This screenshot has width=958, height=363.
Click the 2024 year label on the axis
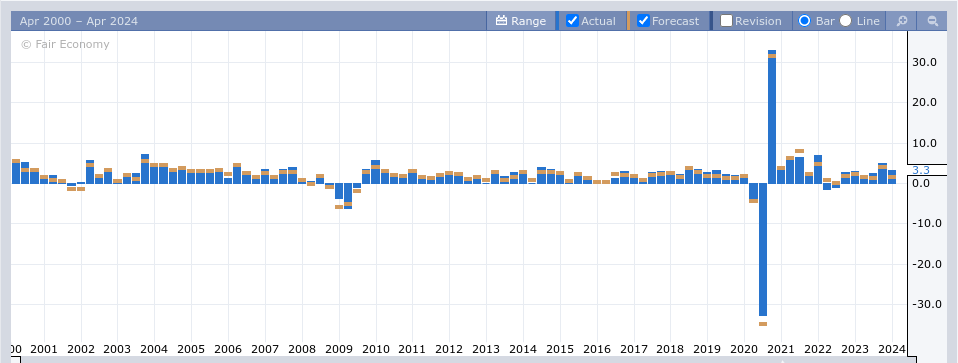(x=891, y=350)
